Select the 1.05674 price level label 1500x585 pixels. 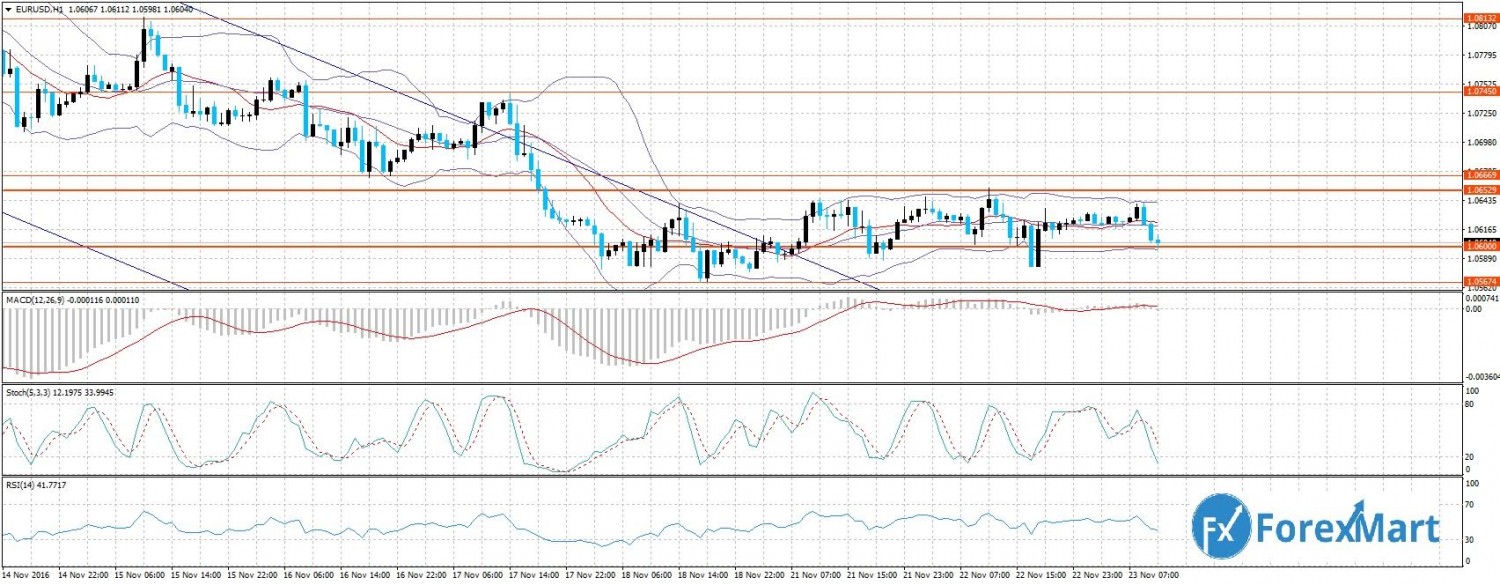pyautogui.click(x=1479, y=282)
